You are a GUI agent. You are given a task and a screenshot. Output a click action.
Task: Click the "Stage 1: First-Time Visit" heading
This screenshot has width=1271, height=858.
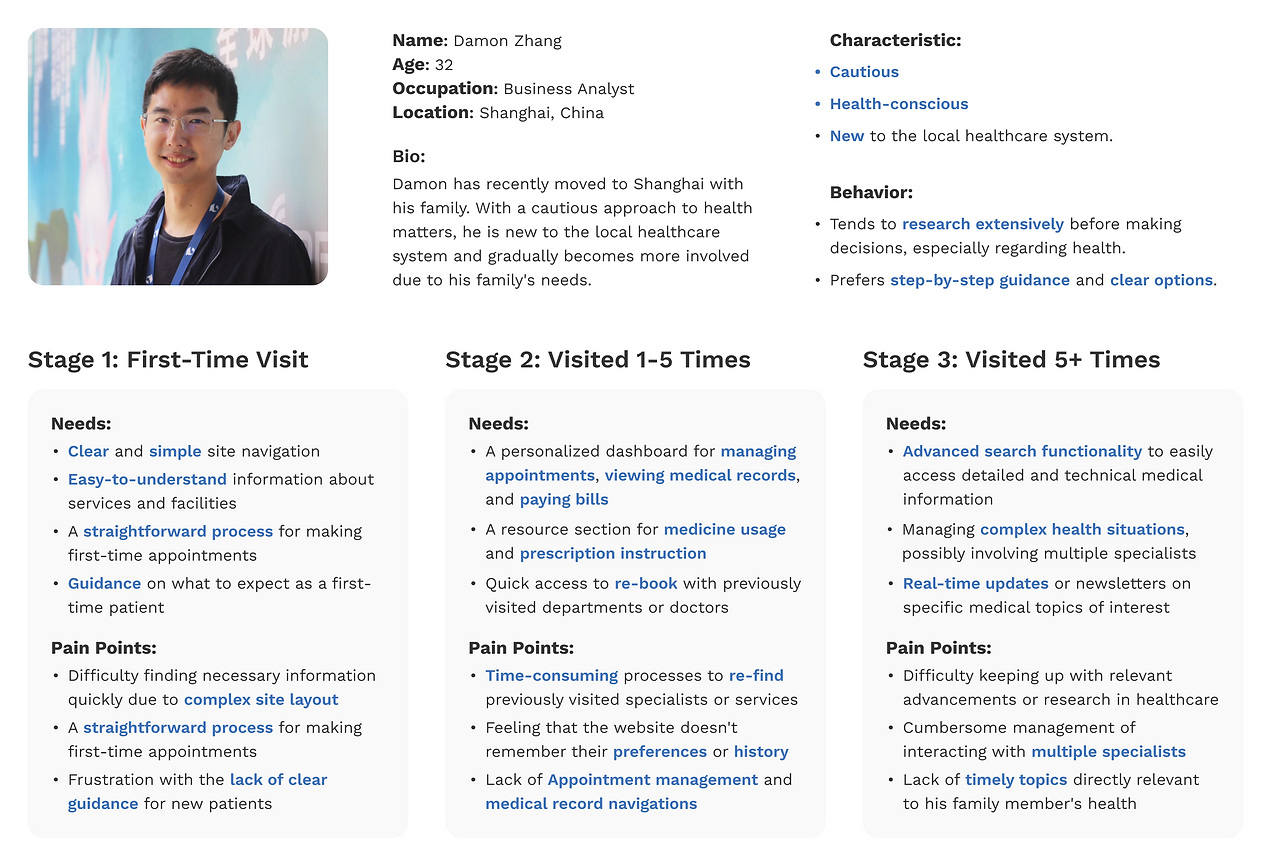[168, 360]
